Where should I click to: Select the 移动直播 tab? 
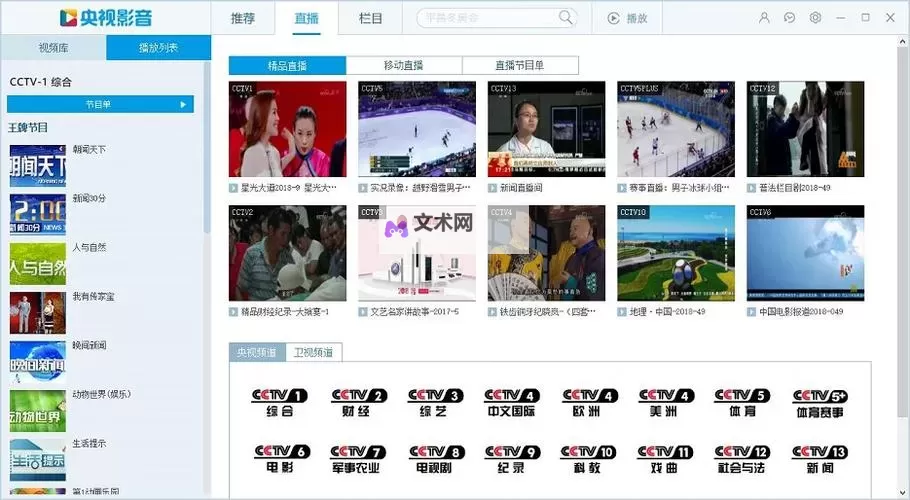(x=404, y=66)
